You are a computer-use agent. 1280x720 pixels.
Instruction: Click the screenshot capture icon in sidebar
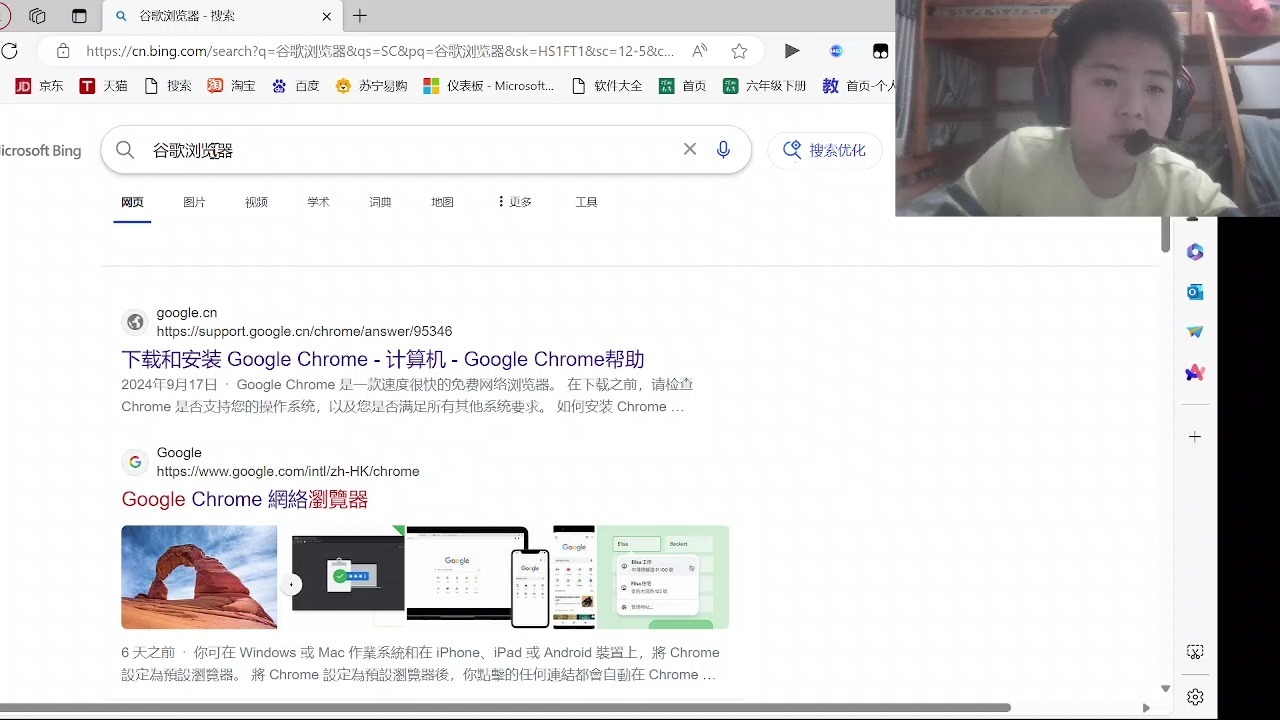[1195, 652]
